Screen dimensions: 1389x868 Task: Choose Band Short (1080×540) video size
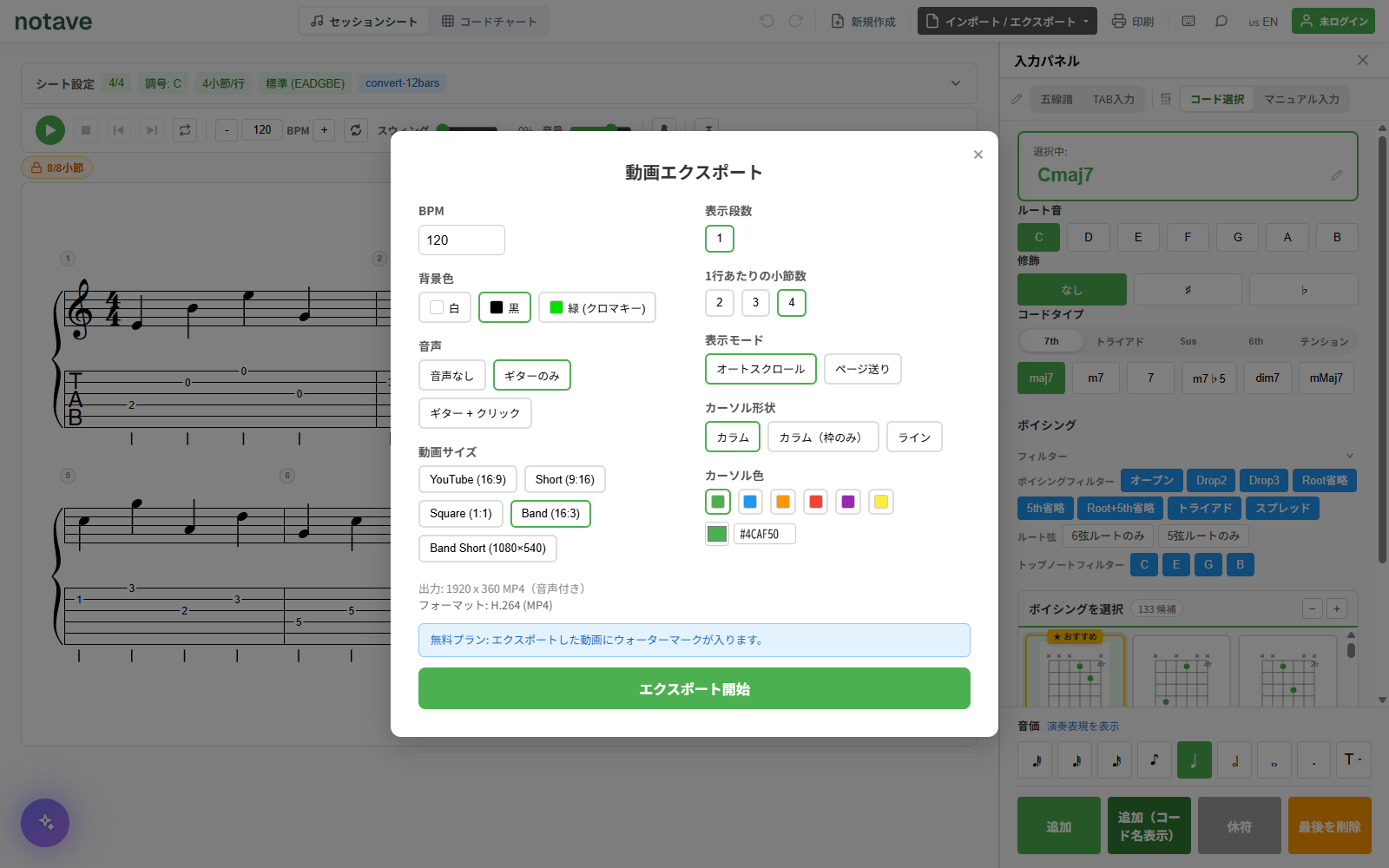tap(488, 549)
